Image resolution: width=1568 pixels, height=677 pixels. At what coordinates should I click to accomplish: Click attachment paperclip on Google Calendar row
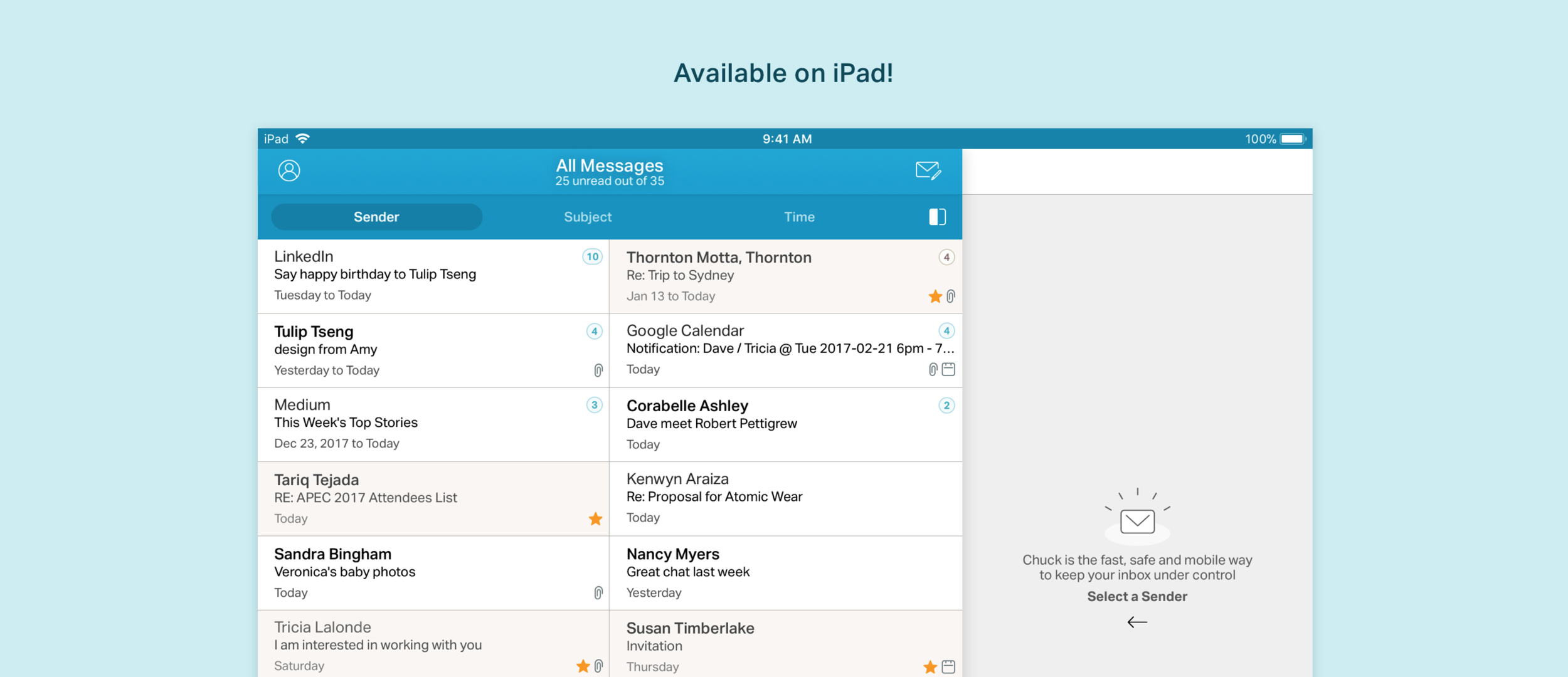point(933,369)
